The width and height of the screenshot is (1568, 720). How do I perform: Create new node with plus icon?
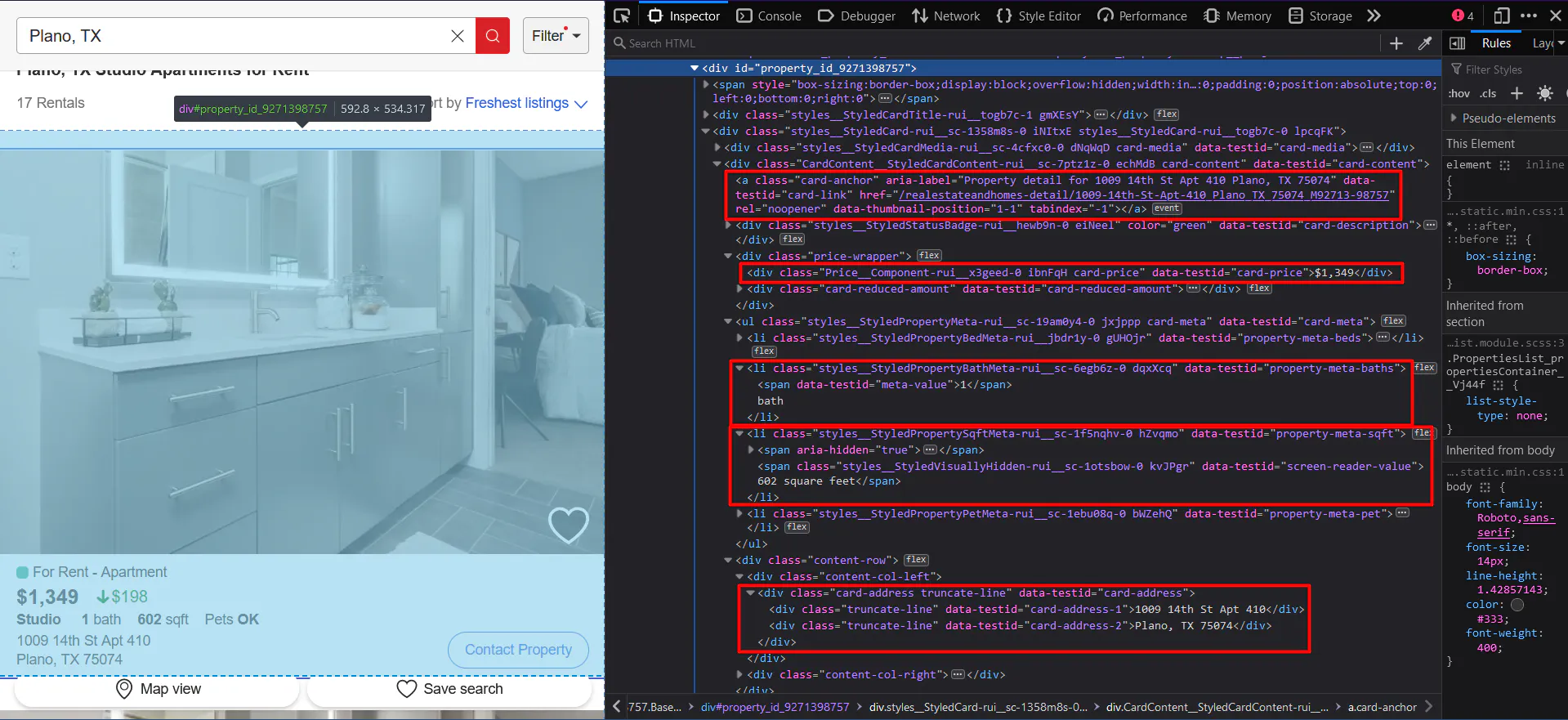tap(1396, 43)
